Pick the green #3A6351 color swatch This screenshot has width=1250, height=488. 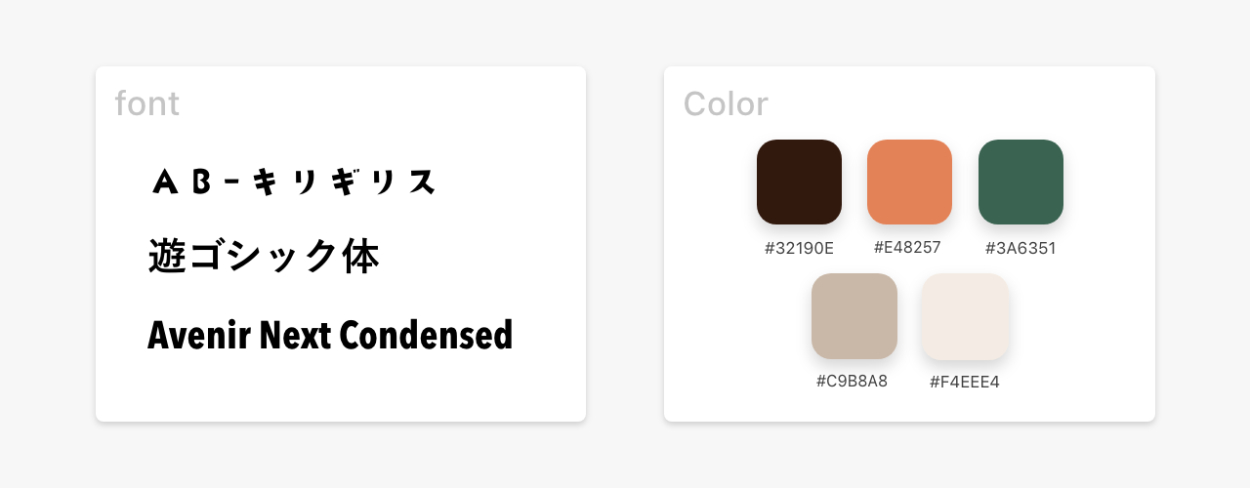[x=1020, y=182]
